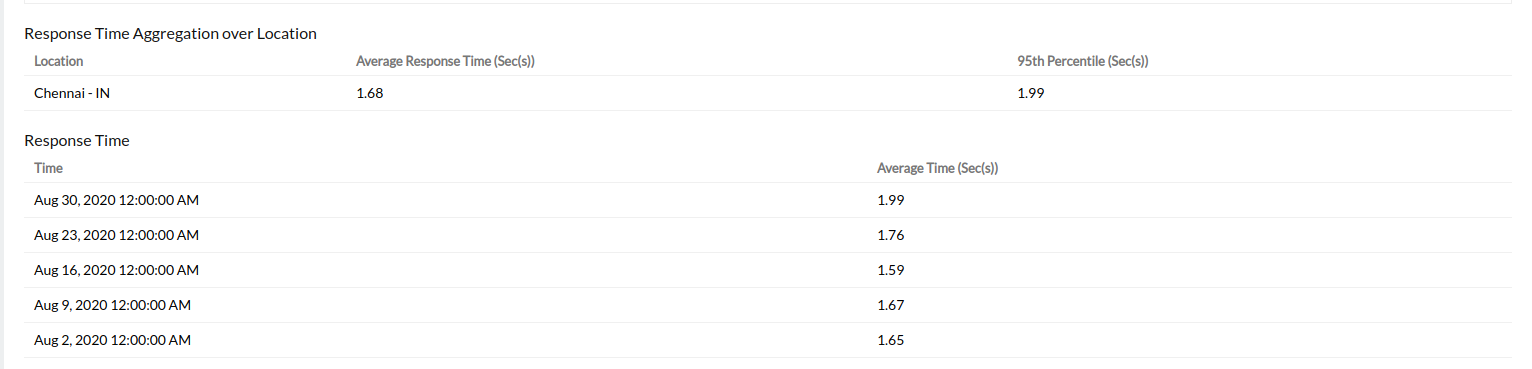This screenshot has height=369, width=1532.
Task: Click the Time column header
Action: click(x=48, y=168)
